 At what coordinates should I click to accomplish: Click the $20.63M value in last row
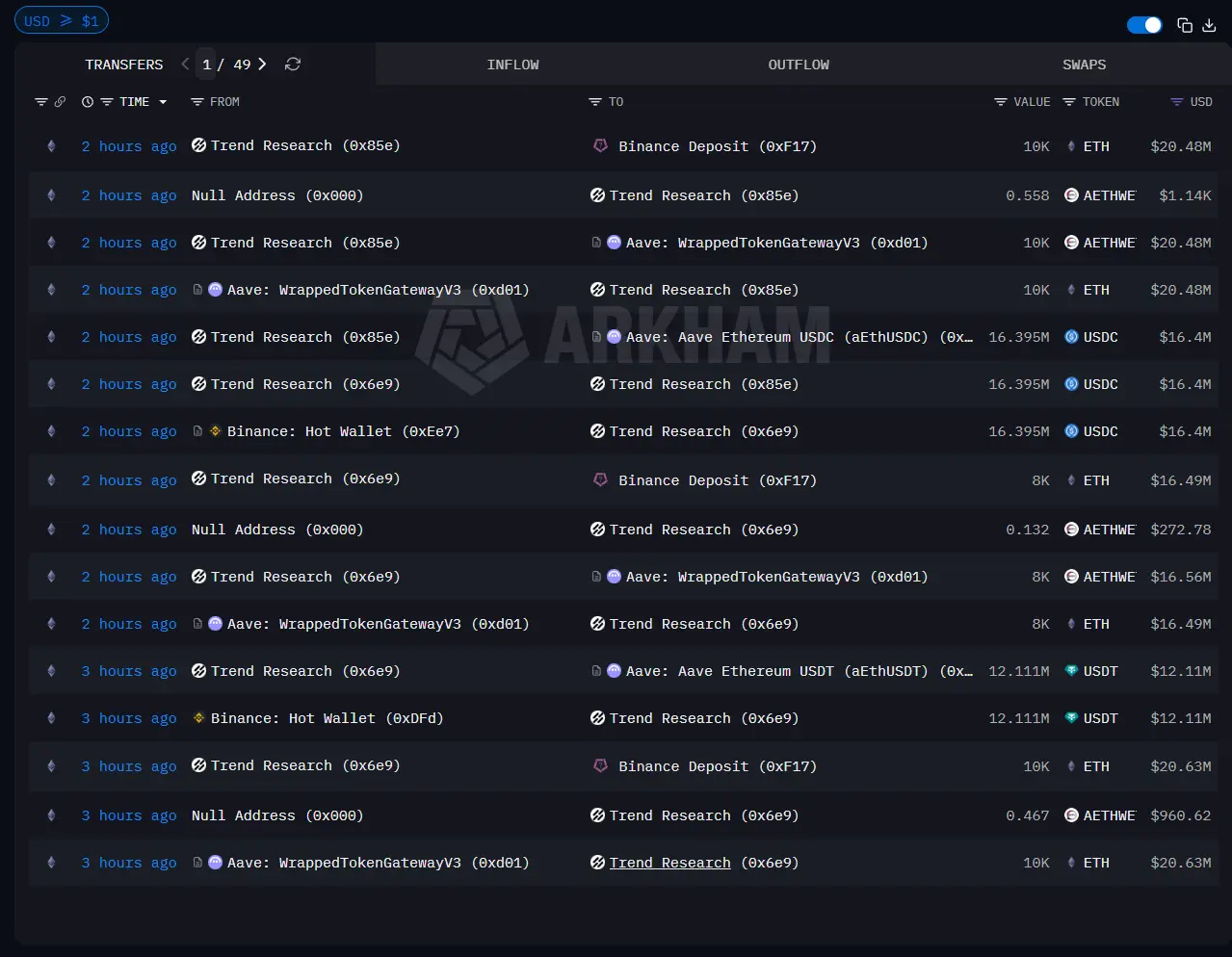tap(1181, 863)
